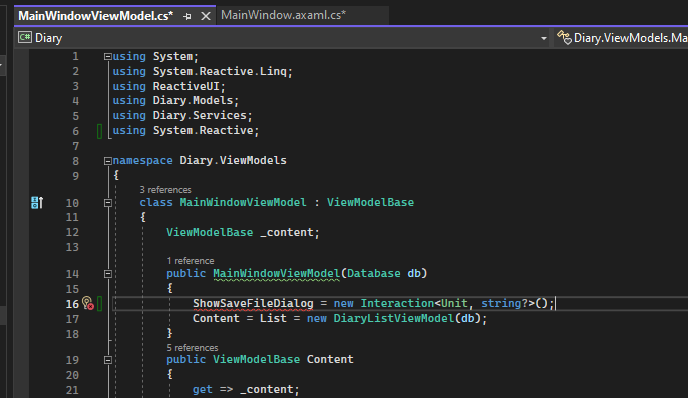Click the MainWindowViewModel constructor name
688x398 pixels.
276,273
